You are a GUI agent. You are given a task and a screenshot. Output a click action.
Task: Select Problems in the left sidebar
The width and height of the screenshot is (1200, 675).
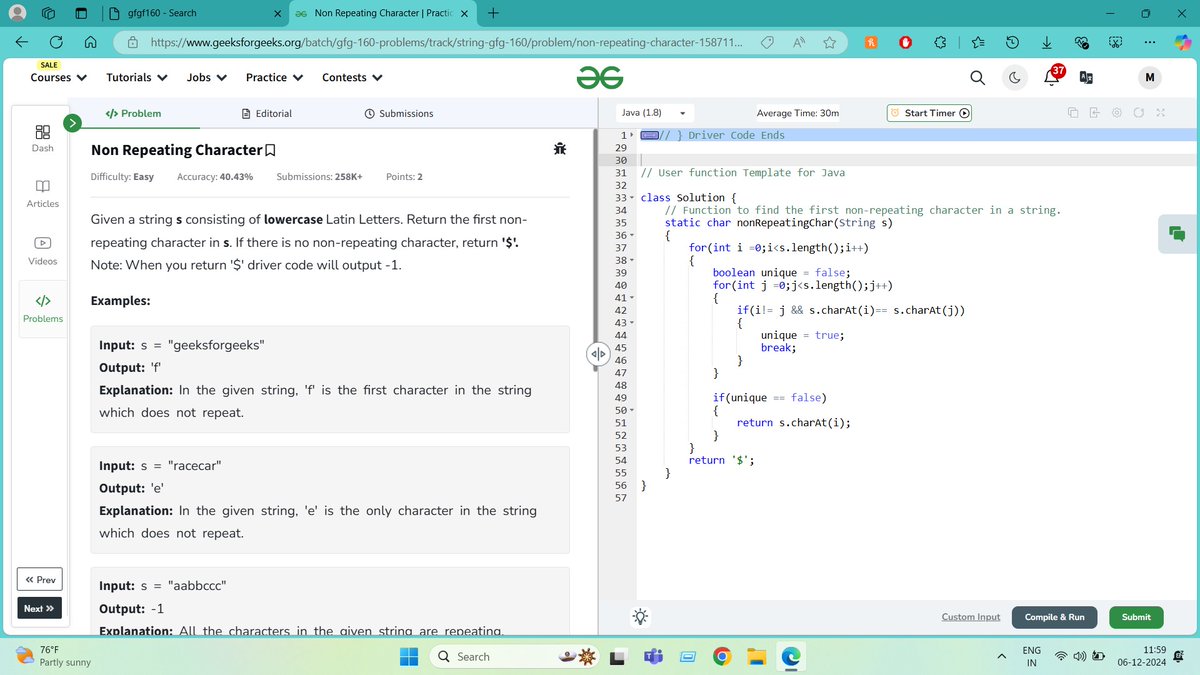(x=42, y=308)
